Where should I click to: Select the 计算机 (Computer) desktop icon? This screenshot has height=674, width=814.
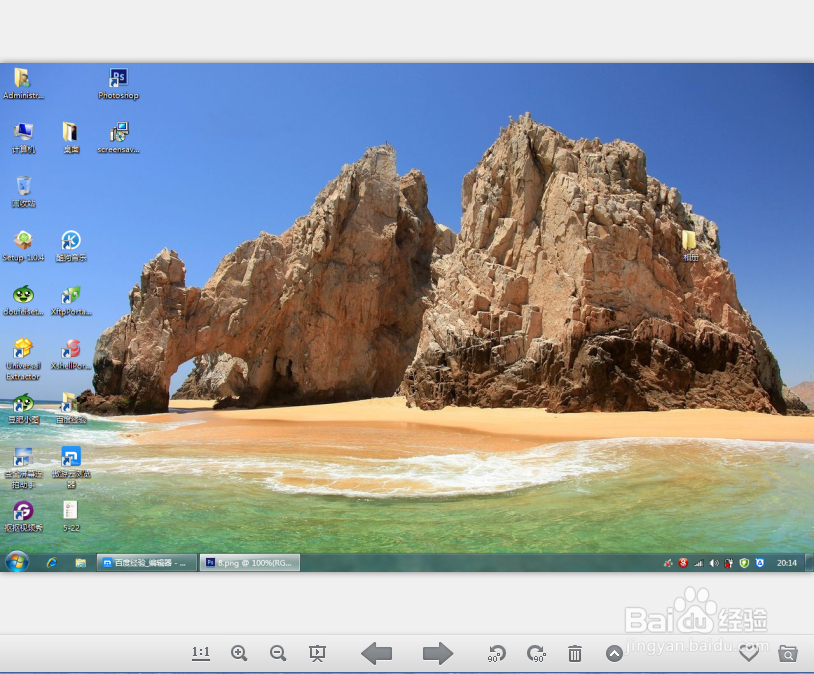pos(23,138)
